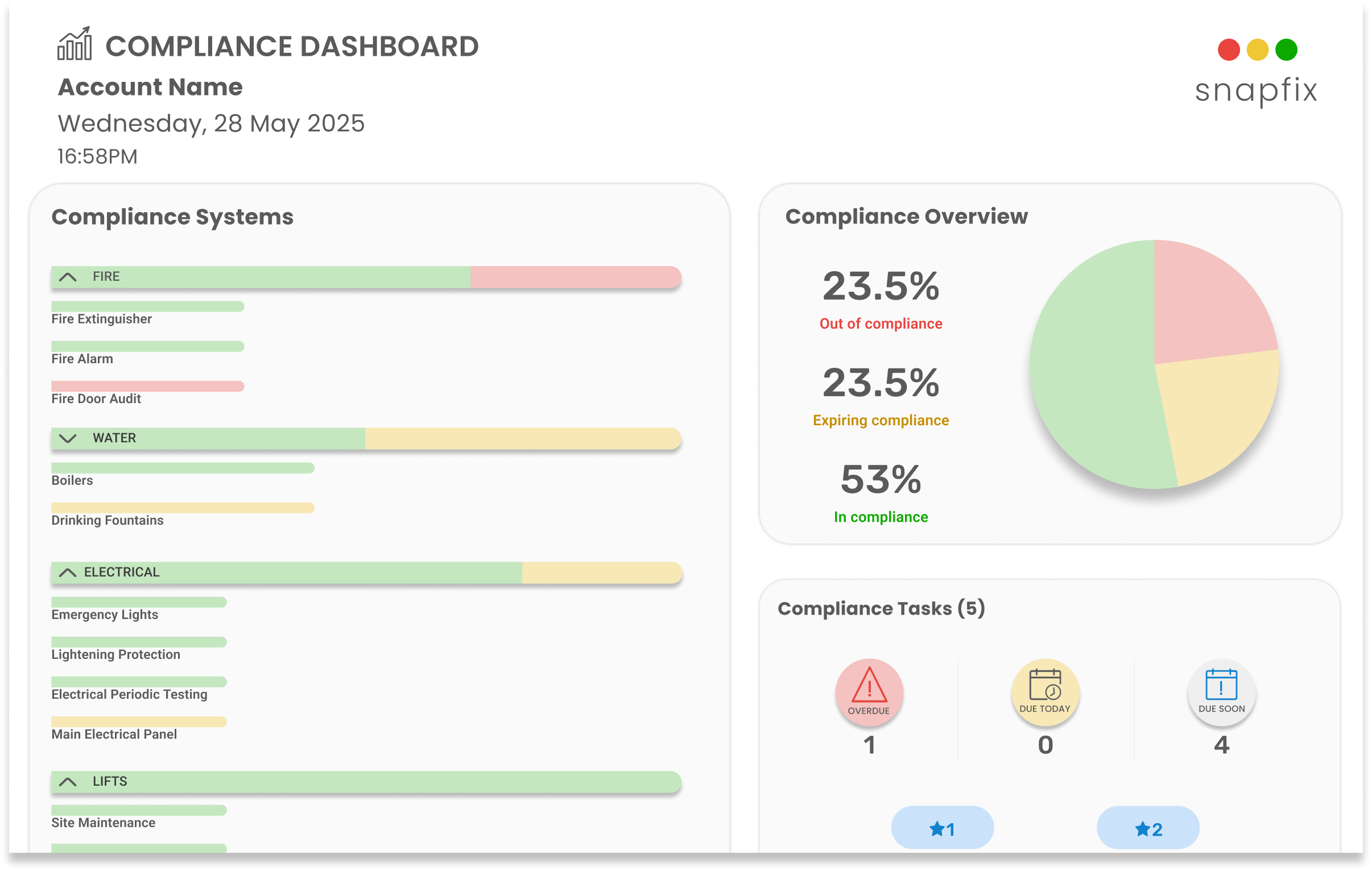Screen dimensions: 1372x871
Task: Click the snapfix logo
Action: 1257,90
